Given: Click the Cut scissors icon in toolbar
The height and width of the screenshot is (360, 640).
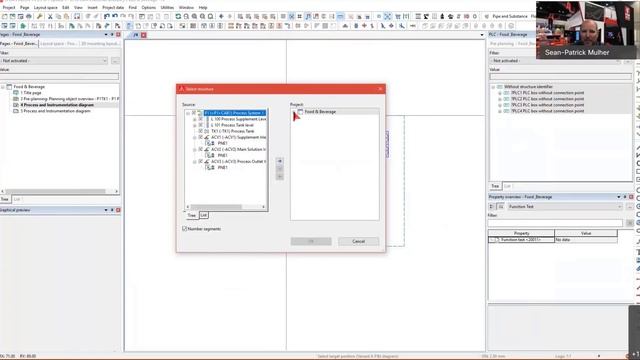Looking at the screenshot, I should [50, 16].
